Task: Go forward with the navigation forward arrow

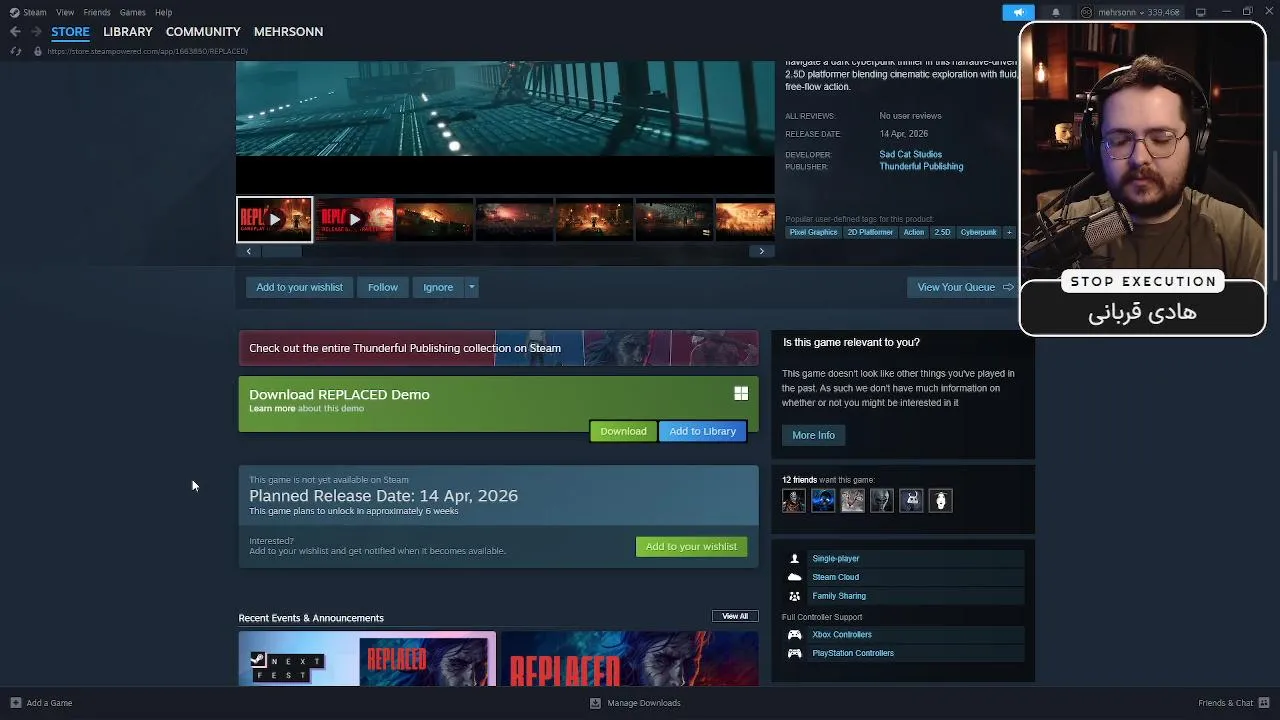Action: pos(36,32)
